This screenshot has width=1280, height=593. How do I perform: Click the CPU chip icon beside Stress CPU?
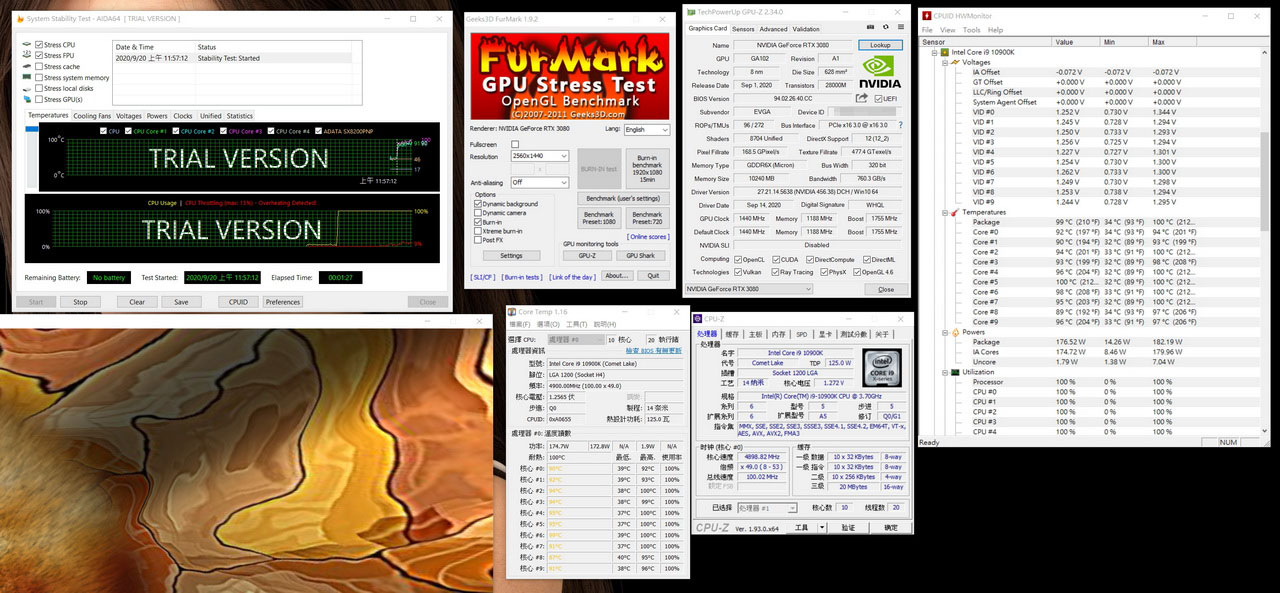(x=26, y=45)
